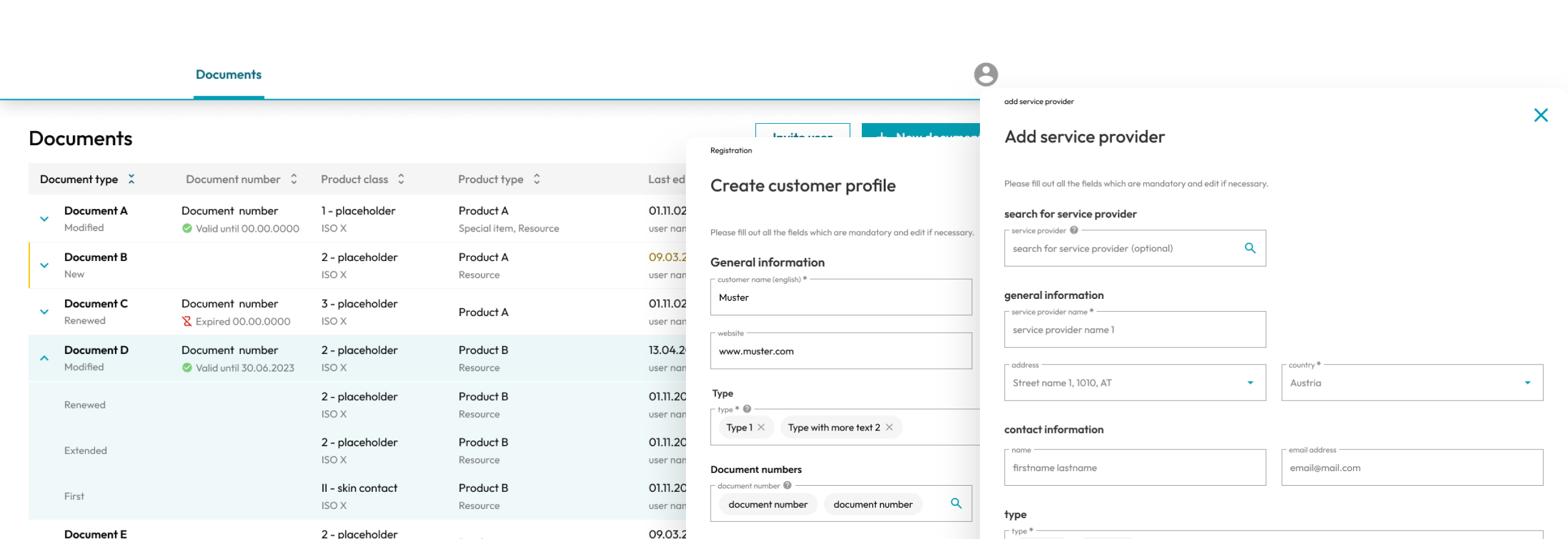
Task: Sort table by Product class
Action: coord(401,179)
